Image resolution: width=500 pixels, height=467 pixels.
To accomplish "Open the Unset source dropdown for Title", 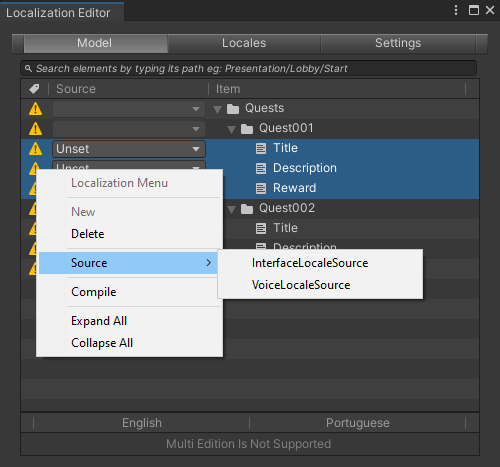I will (129, 149).
